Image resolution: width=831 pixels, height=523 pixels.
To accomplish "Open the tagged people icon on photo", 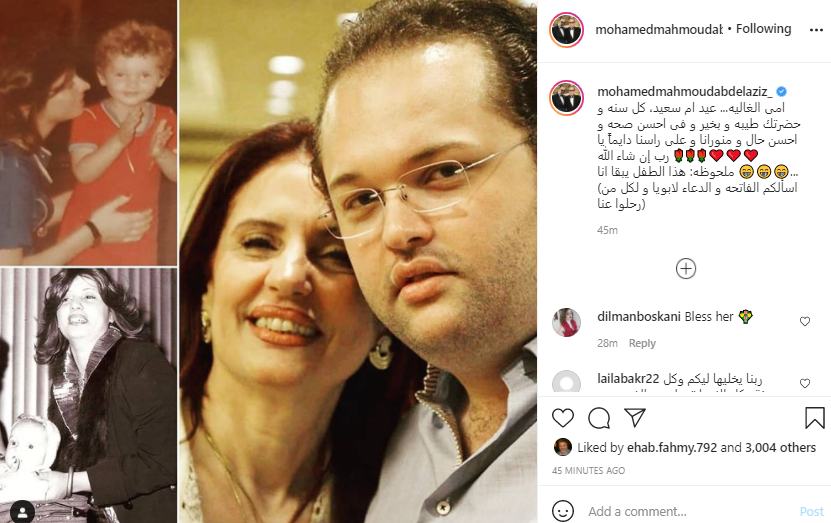I will (x=22, y=512).
